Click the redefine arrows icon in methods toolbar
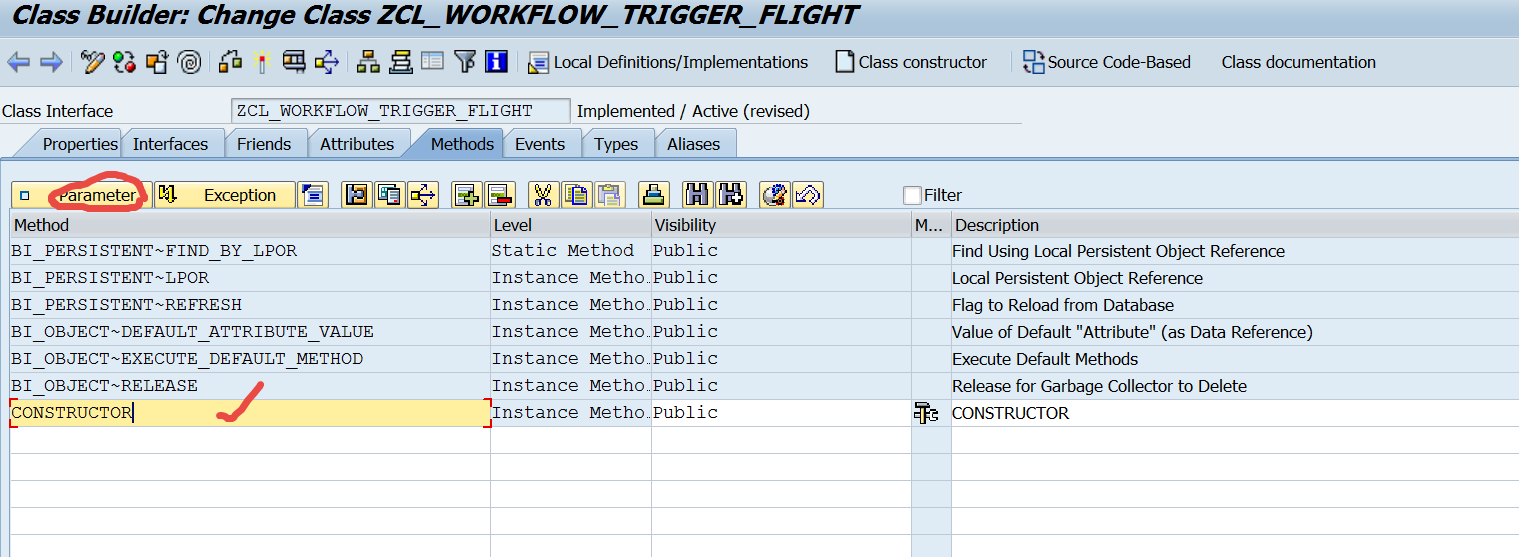Image resolution: width=1519 pixels, height=557 pixels. click(423, 195)
